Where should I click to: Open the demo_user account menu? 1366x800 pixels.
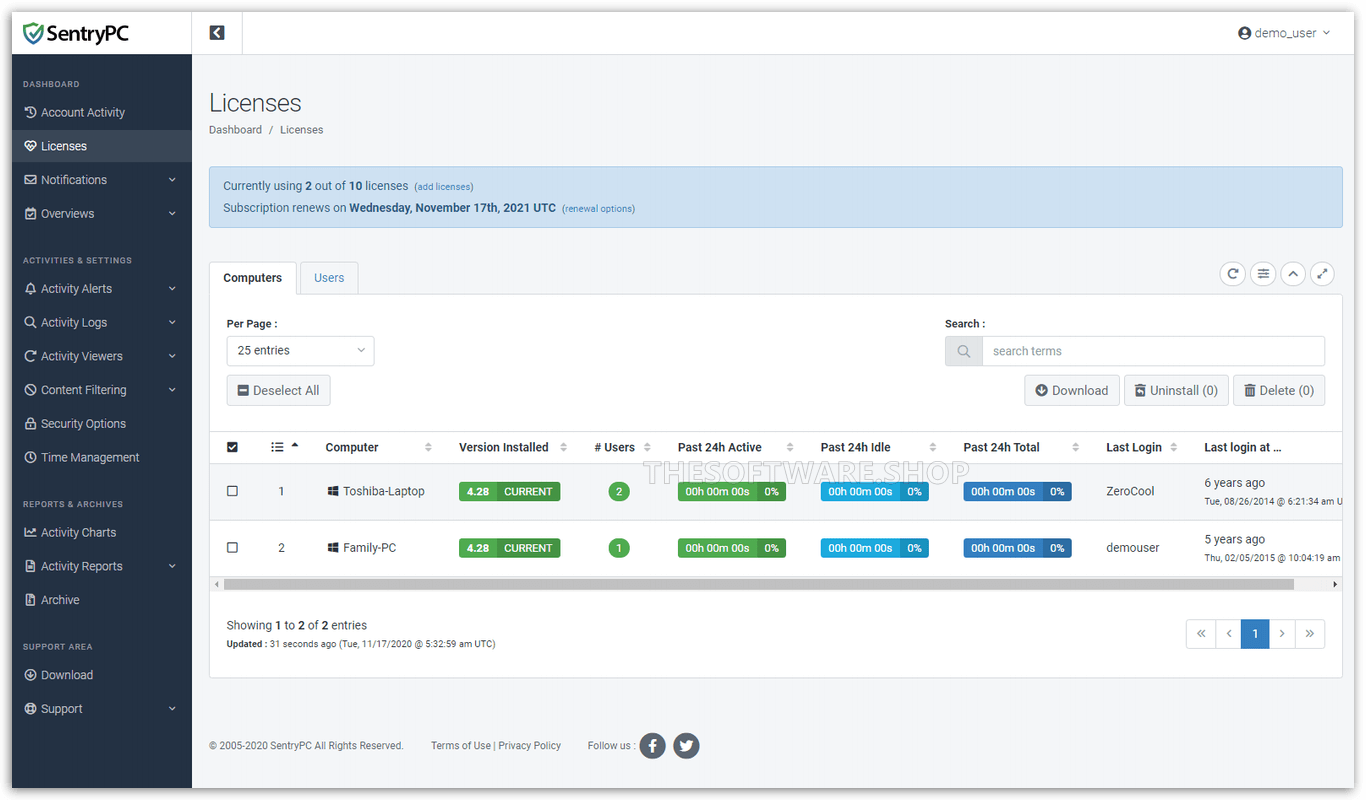(x=1284, y=32)
